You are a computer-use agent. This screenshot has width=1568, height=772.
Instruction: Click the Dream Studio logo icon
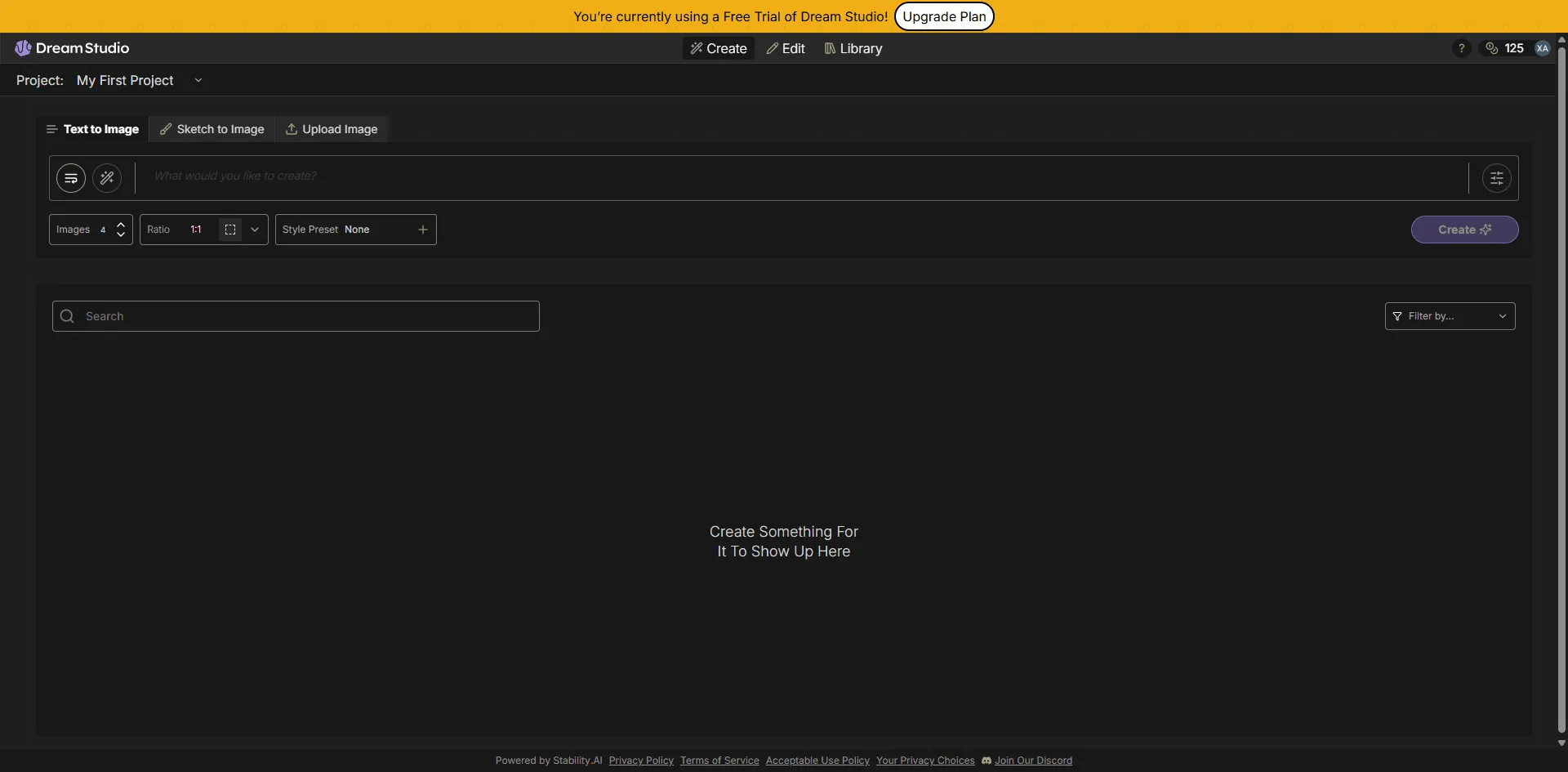(x=23, y=48)
